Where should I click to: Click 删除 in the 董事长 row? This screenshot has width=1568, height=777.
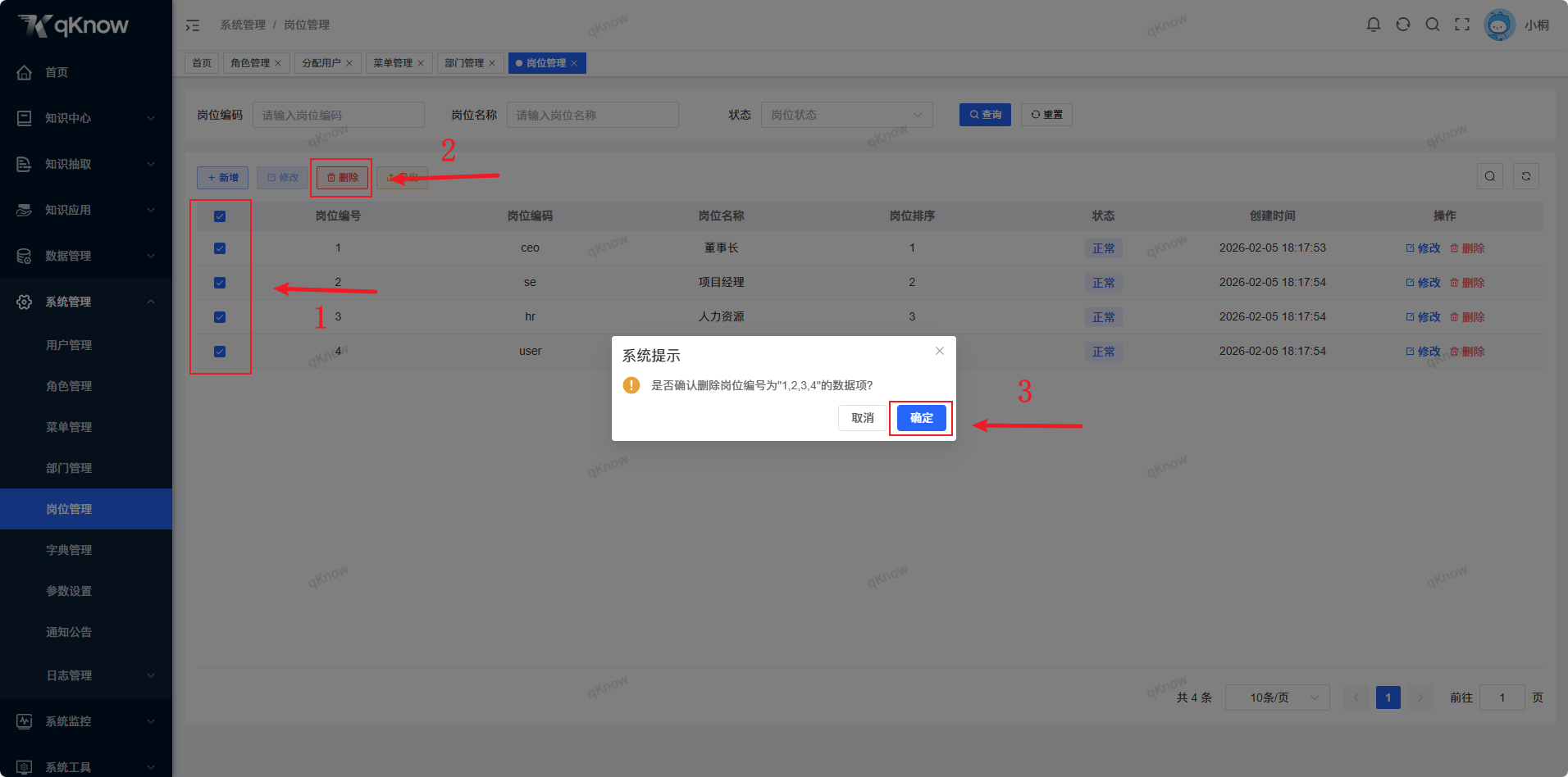(1467, 248)
